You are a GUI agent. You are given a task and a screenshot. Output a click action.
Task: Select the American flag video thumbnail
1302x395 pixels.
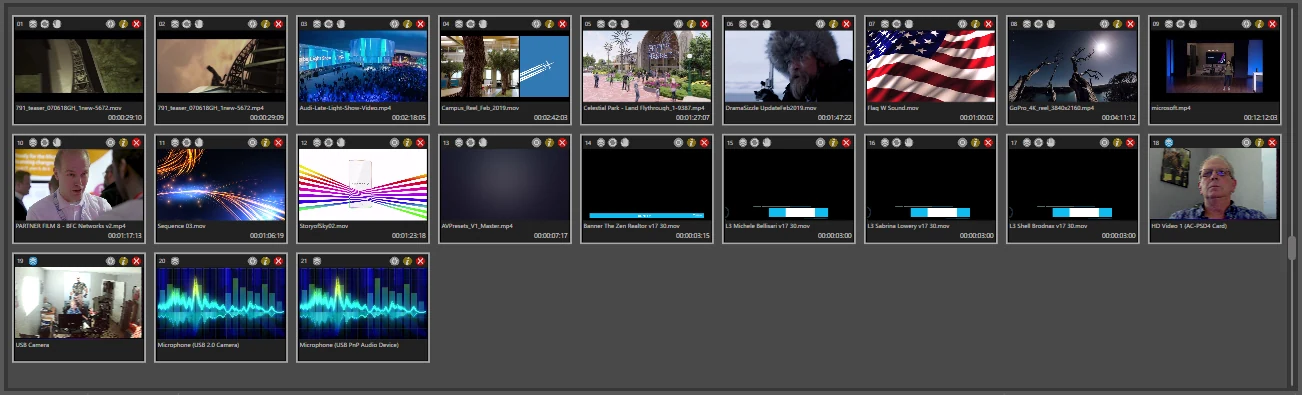pos(931,65)
